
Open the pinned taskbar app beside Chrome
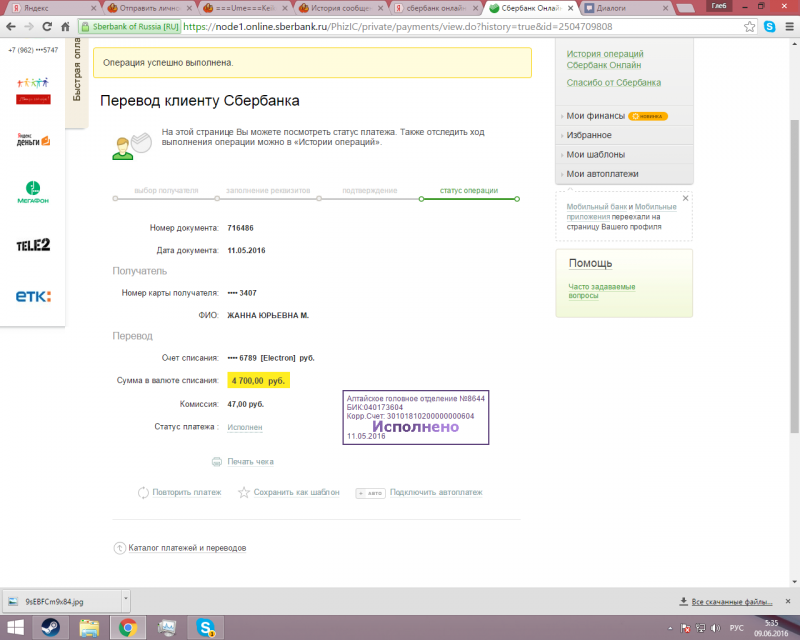point(167,628)
